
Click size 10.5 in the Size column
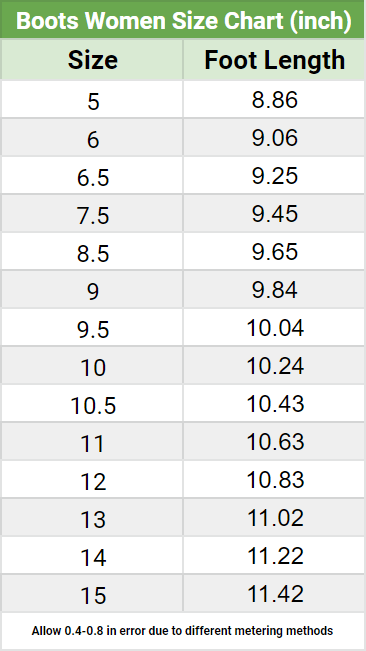(92, 404)
